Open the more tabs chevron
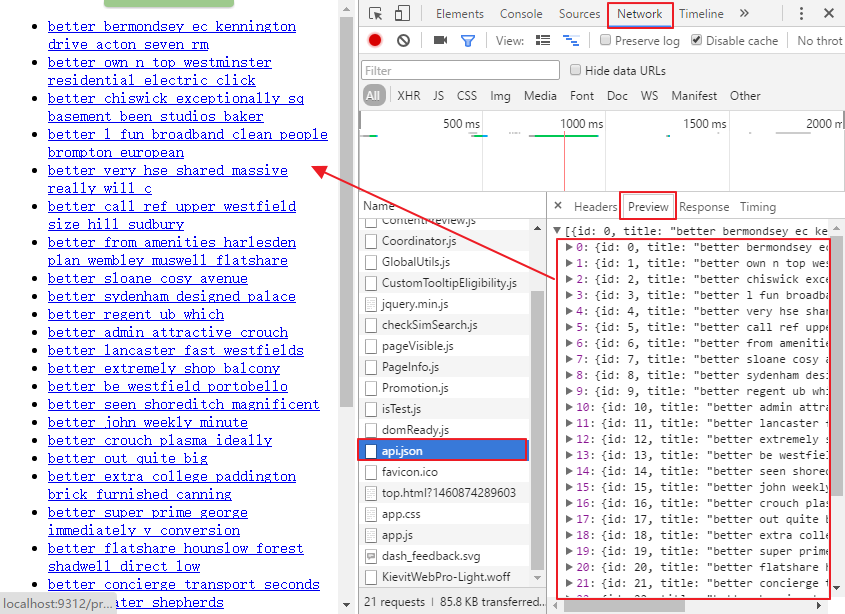Screen dimensions: 845x614 click(x=744, y=13)
